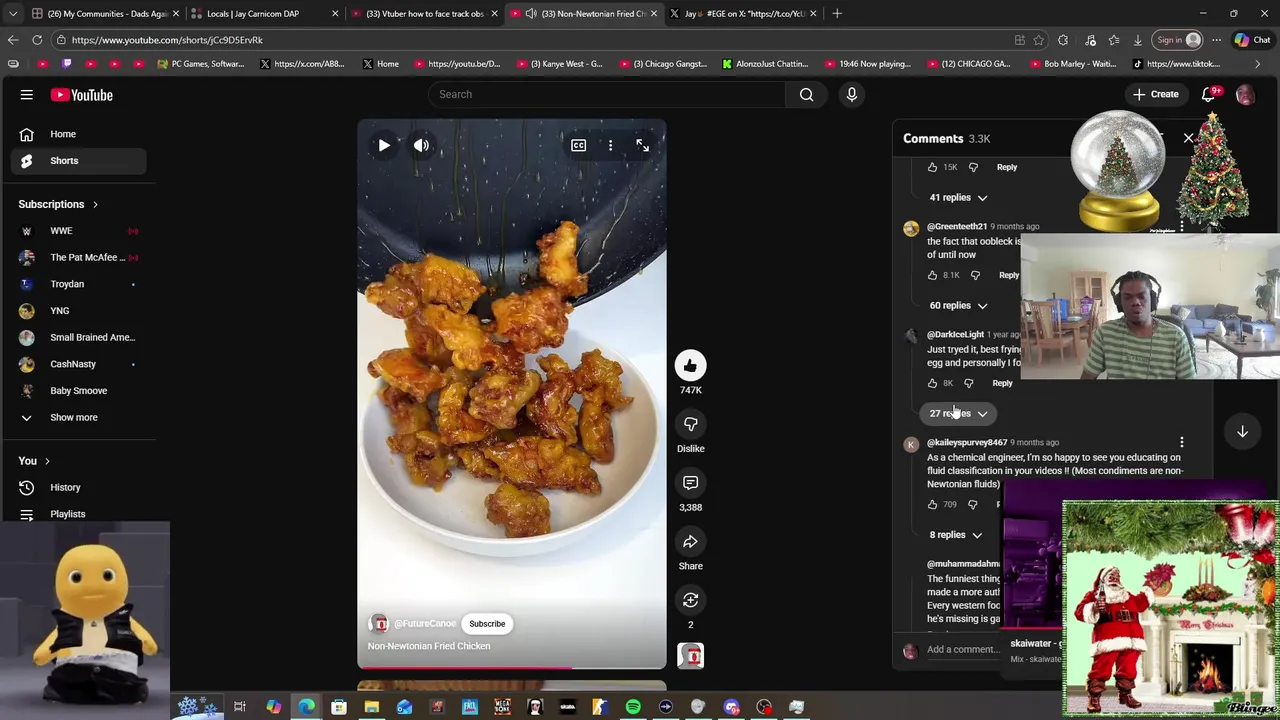The width and height of the screenshot is (1280, 720).
Task: Go to next Short with down arrow
Action: click(x=1242, y=431)
